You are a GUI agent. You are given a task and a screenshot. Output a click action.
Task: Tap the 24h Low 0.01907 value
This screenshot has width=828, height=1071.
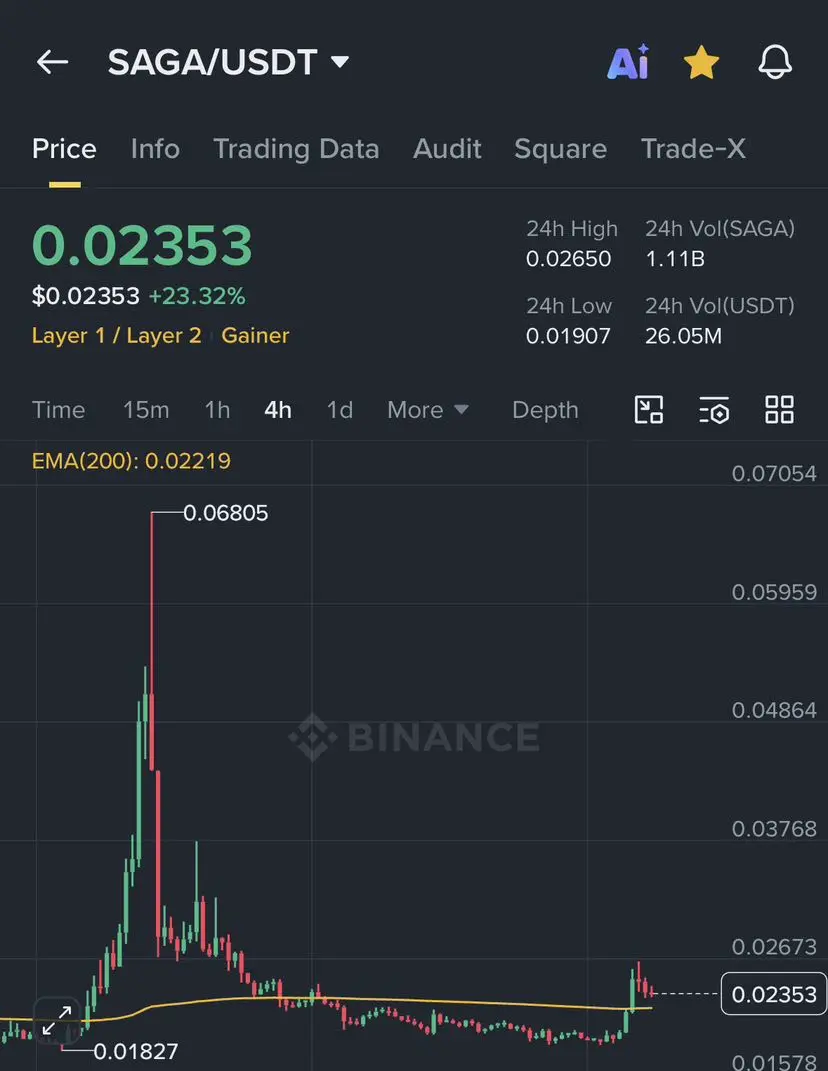[568, 336]
